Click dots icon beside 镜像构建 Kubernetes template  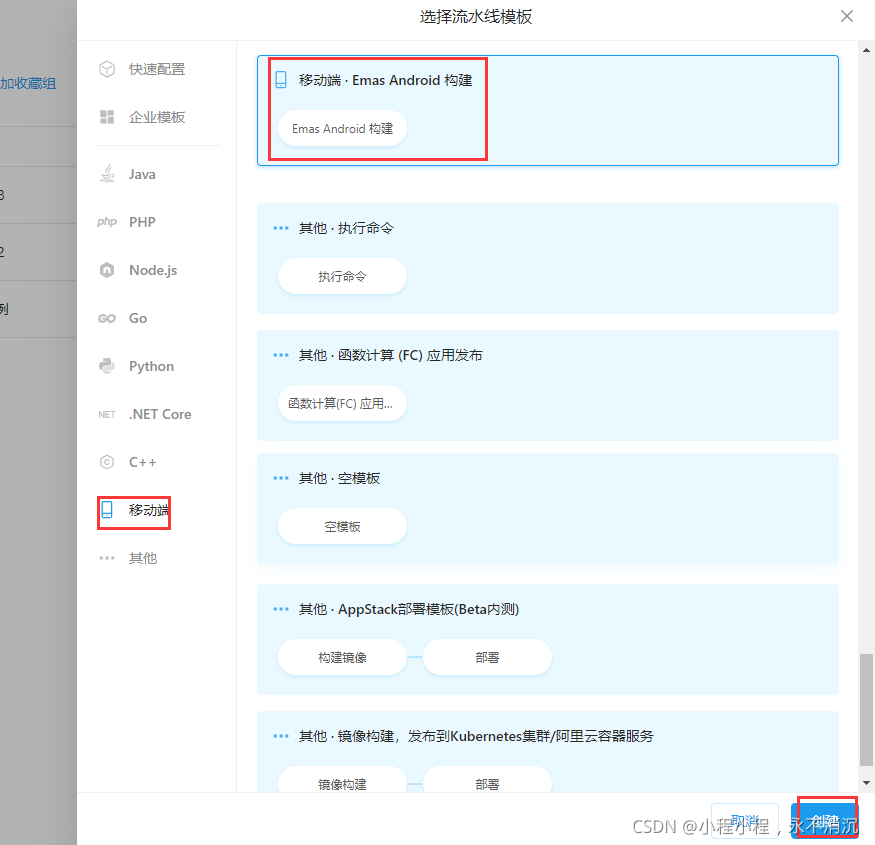[x=281, y=736]
